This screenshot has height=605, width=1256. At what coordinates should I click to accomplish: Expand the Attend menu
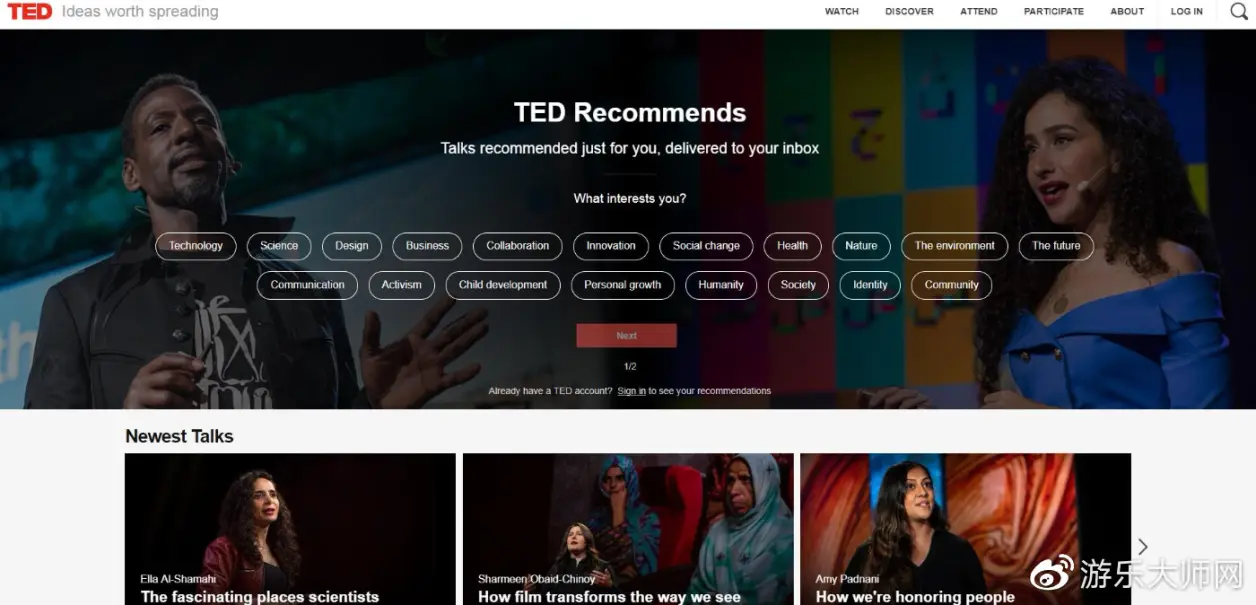coord(979,12)
